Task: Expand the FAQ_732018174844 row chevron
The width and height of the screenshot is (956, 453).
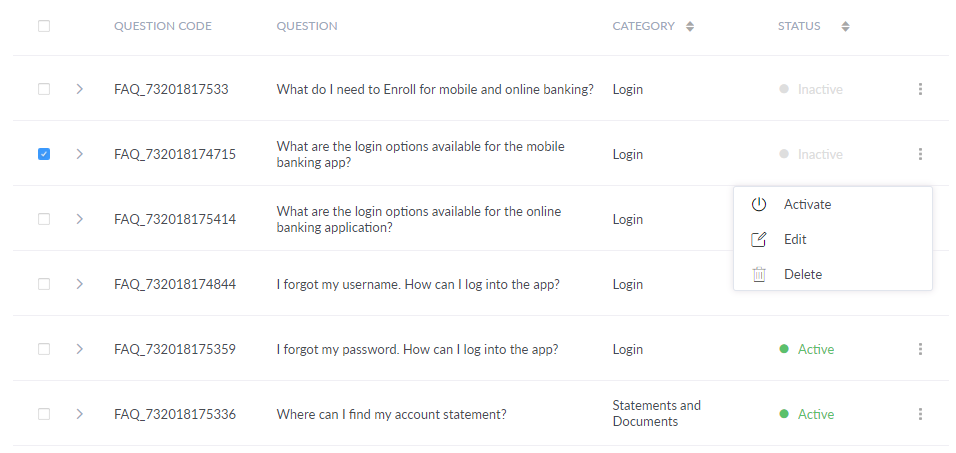Action: [x=79, y=284]
